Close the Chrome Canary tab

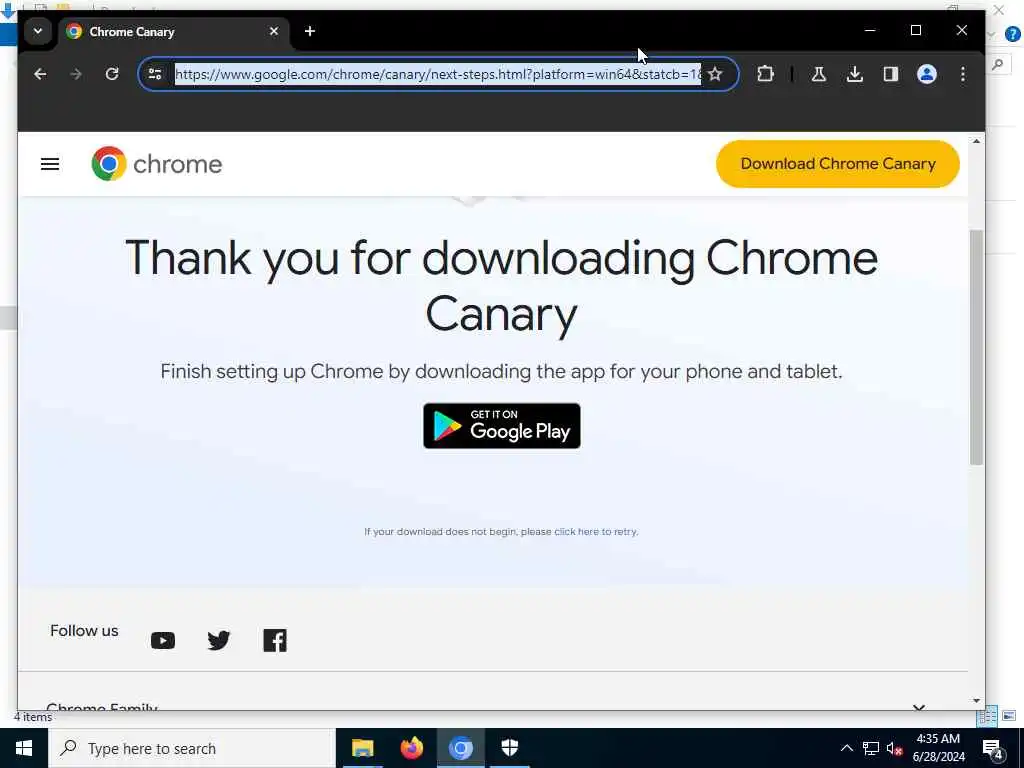tap(274, 31)
